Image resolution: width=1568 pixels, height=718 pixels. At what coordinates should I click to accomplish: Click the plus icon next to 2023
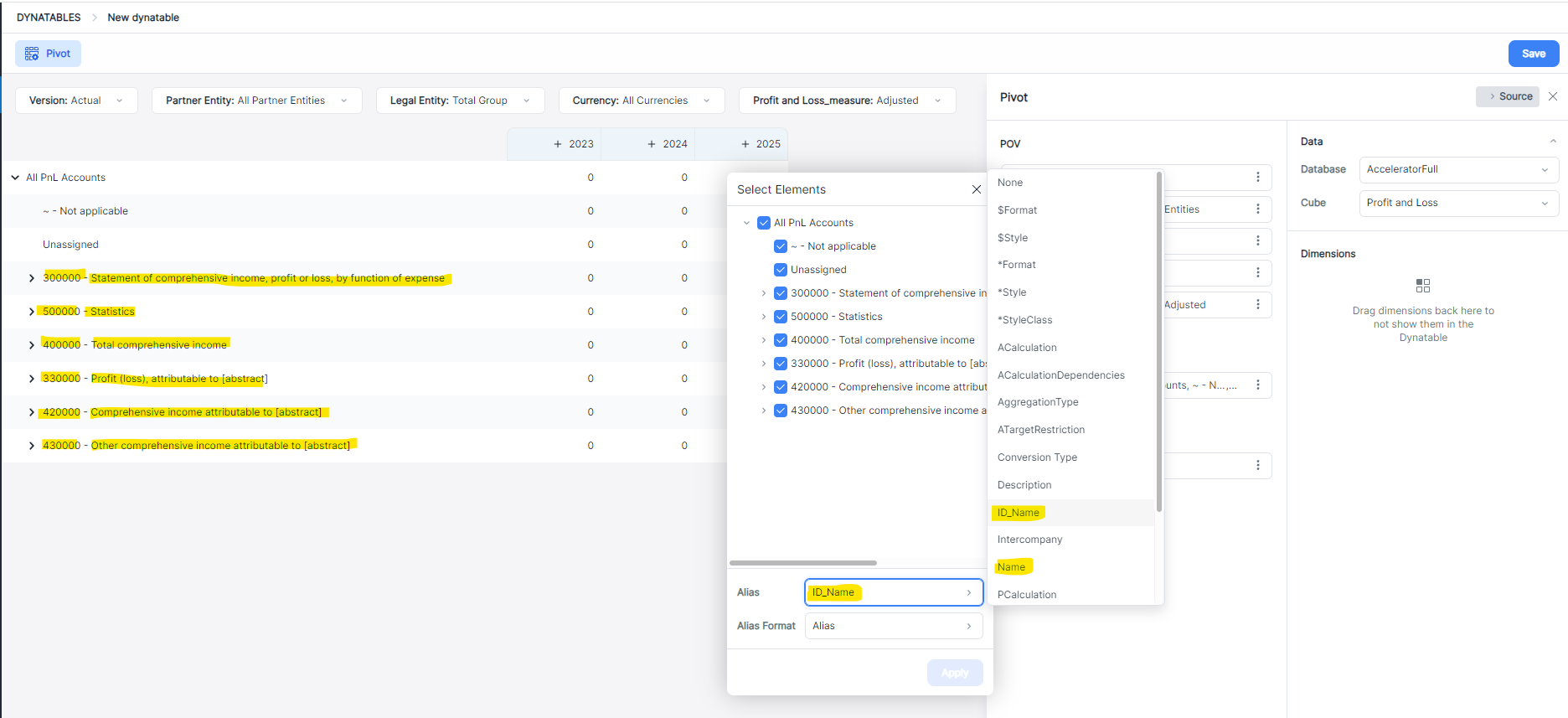click(558, 144)
